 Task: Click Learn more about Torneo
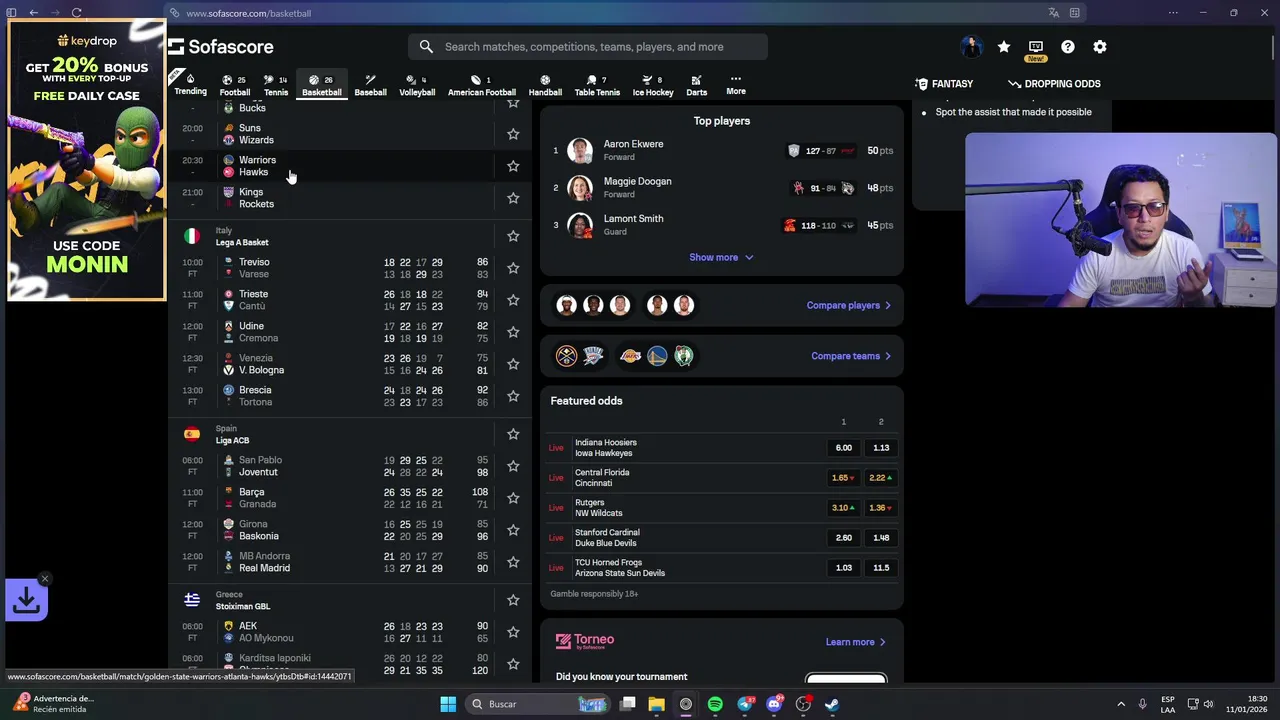pos(856,642)
